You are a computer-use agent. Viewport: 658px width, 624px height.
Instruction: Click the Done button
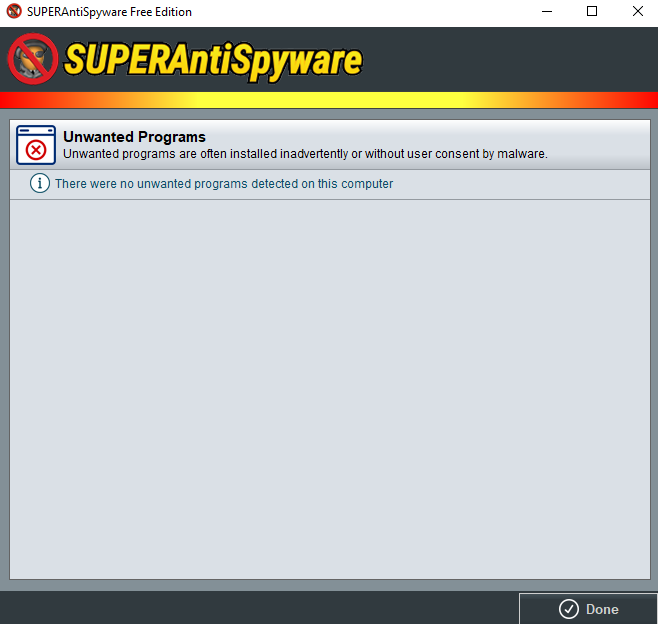[x=588, y=608]
